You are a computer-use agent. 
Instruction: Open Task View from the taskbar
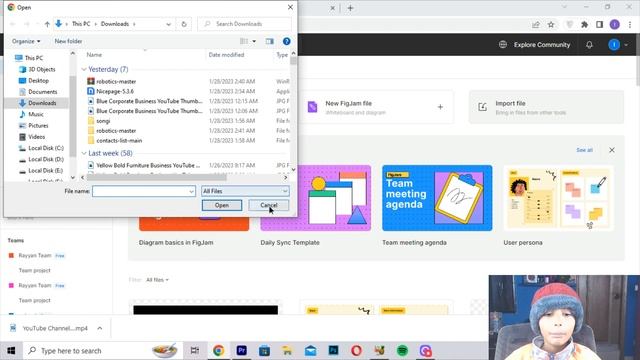(x=195, y=351)
